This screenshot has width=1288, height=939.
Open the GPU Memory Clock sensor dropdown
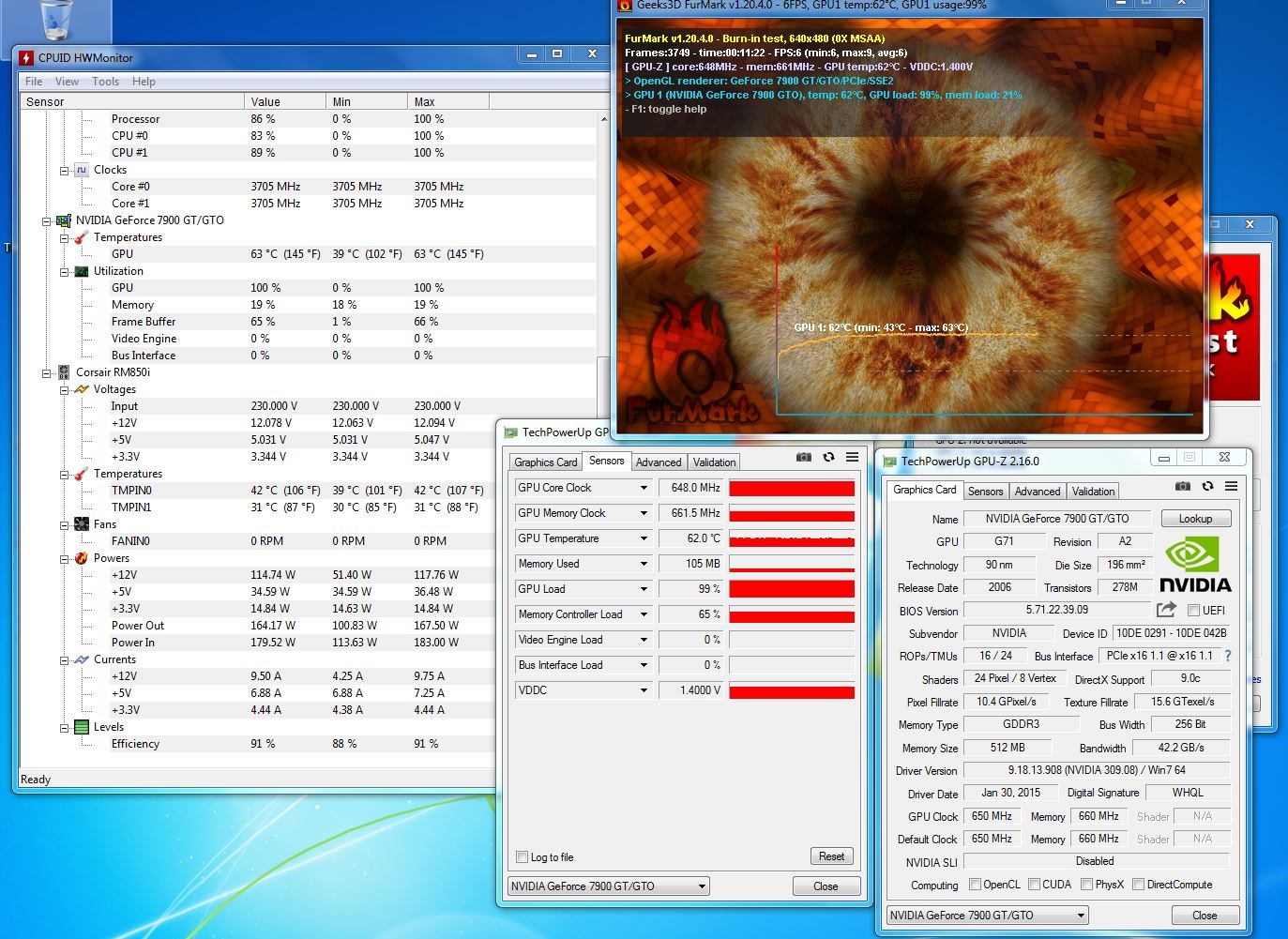pos(644,513)
